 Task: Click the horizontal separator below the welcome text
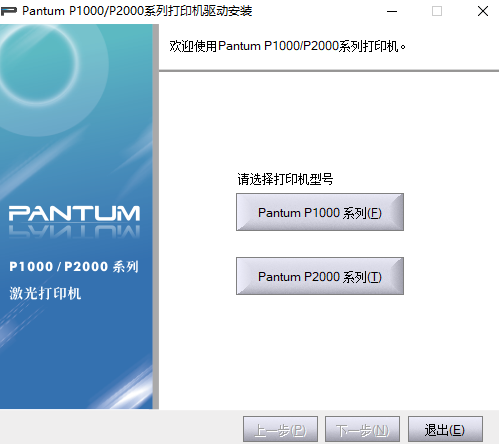[329, 71]
